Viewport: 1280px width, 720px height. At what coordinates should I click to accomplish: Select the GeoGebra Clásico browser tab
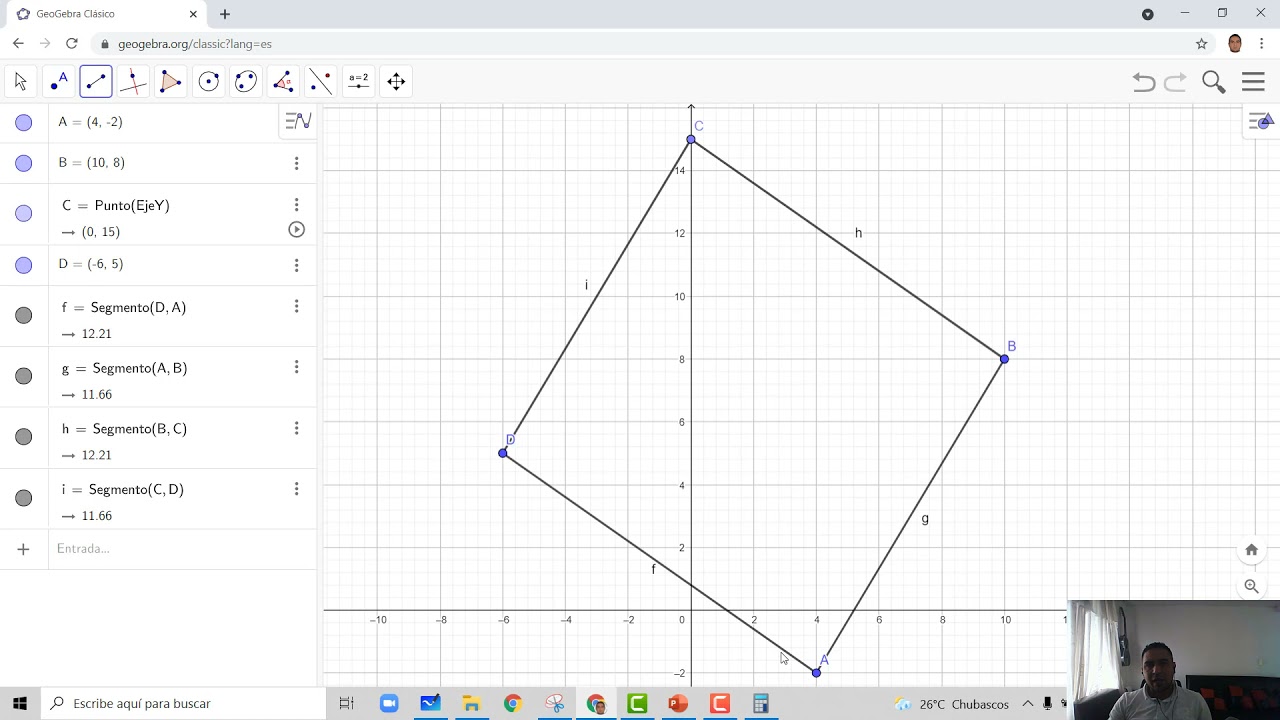click(105, 14)
